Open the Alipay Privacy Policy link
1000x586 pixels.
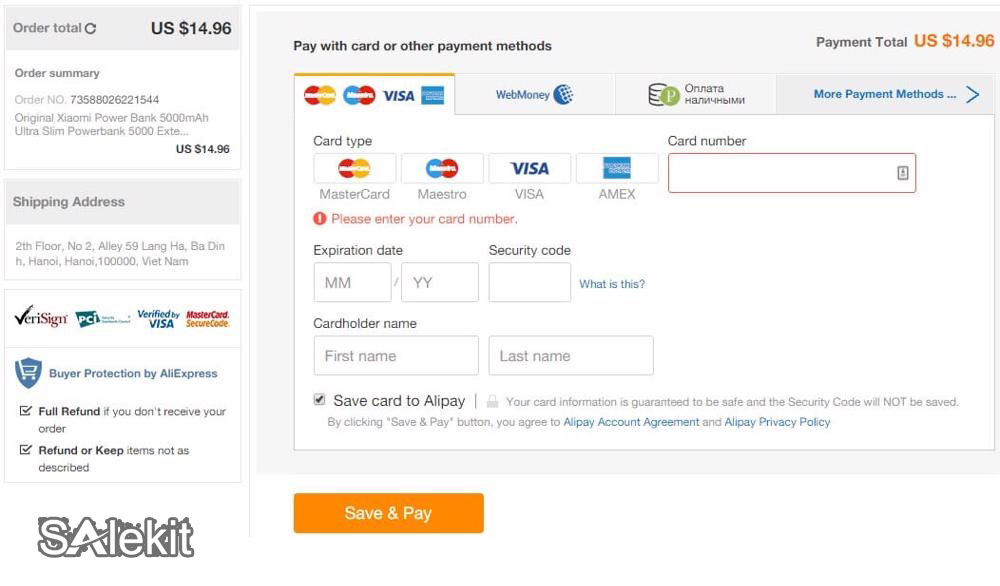click(777, 422)
